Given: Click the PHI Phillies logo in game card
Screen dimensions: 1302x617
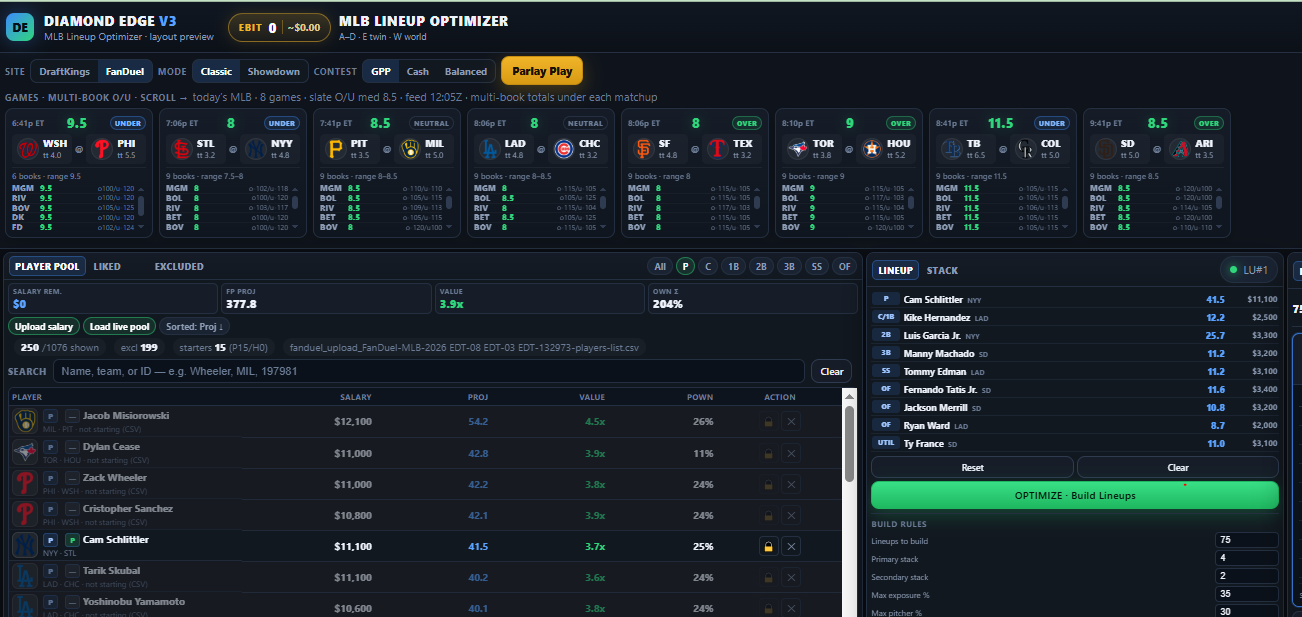Looking at the screenshot, I should (x=101, y=149).
